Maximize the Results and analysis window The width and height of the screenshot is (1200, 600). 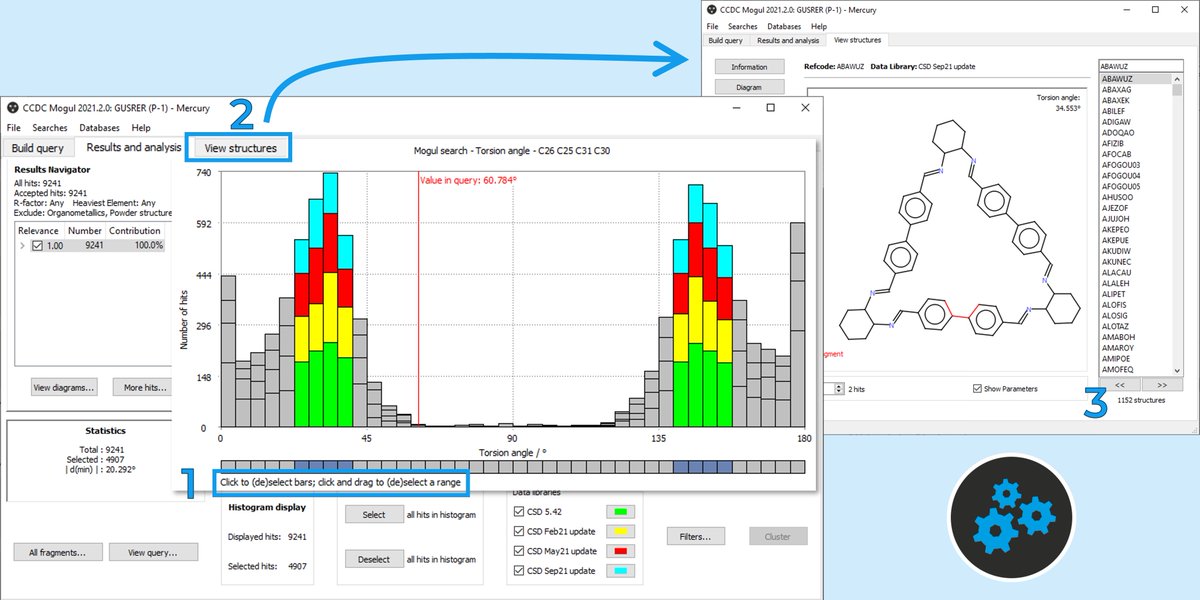pos(770,108)
